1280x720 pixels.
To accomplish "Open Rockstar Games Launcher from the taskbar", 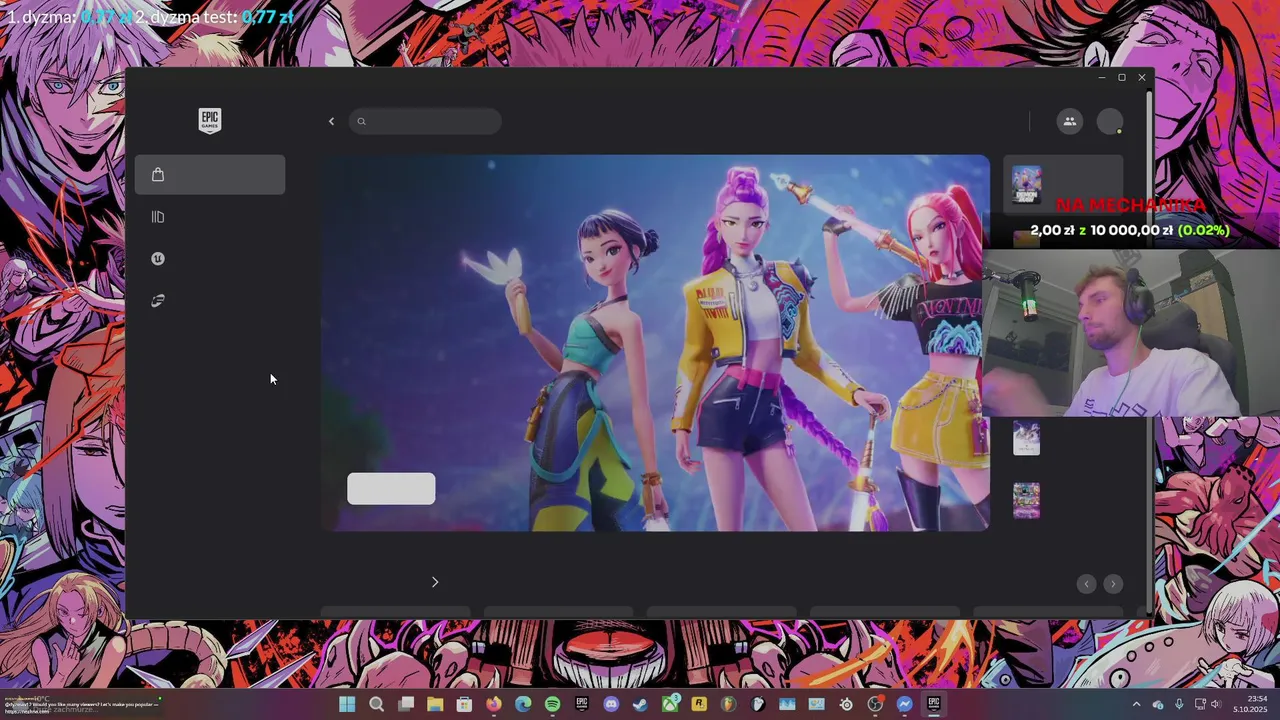I will (699, 704).
